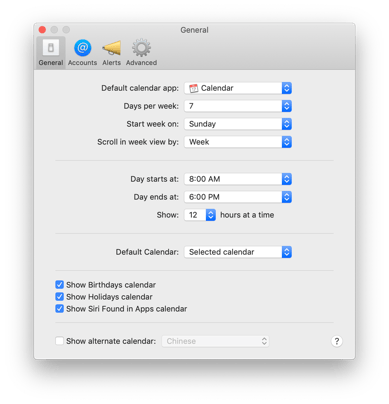Click the help question mark button
Viewport: 389px width, 404px height.
click(x=337, y=341)
